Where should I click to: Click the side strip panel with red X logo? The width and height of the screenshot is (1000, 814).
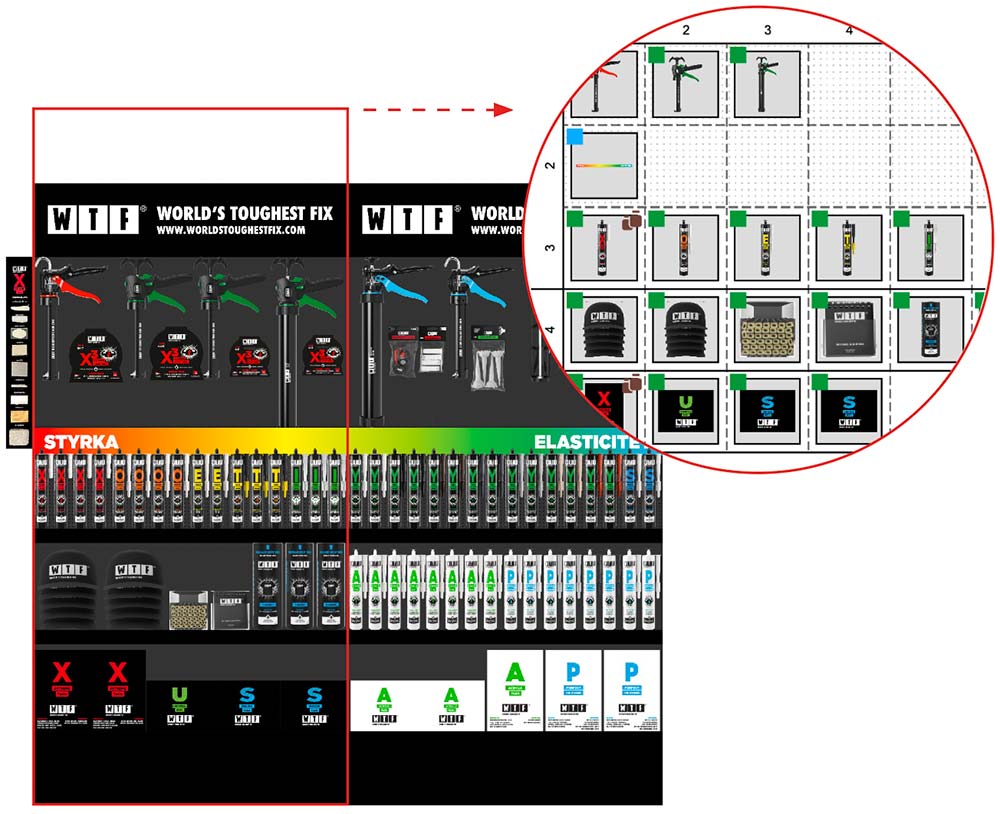pos(19,353)
